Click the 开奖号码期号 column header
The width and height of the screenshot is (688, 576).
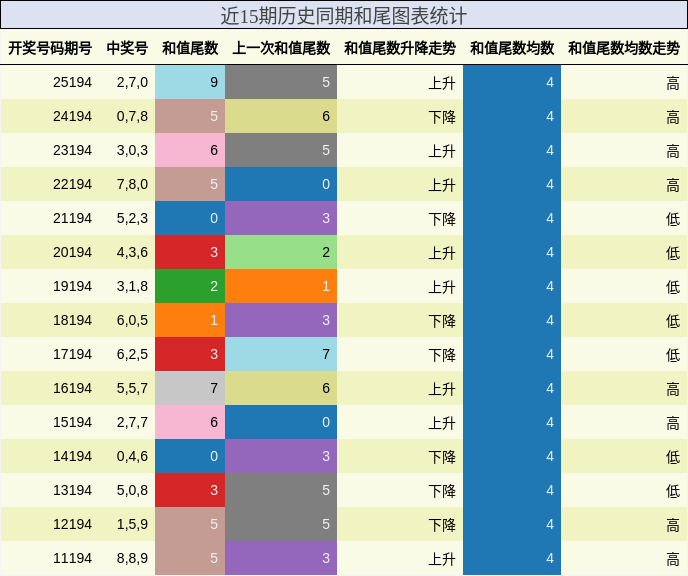[50, 48]
